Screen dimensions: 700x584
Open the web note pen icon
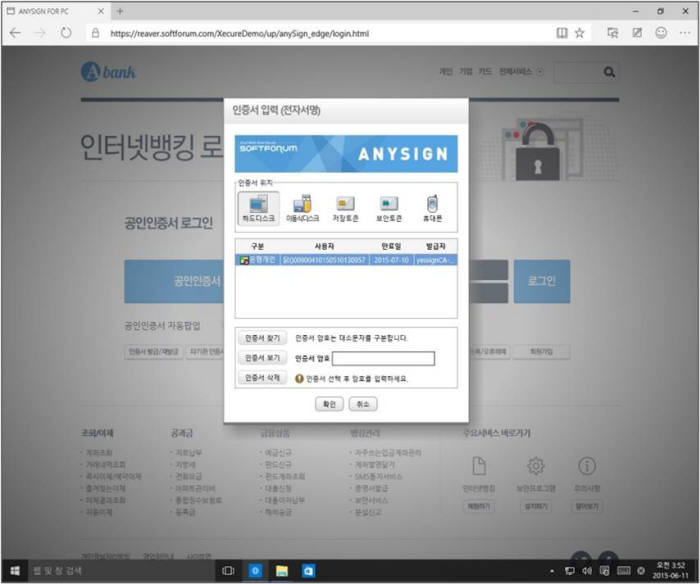coord(637,33)
